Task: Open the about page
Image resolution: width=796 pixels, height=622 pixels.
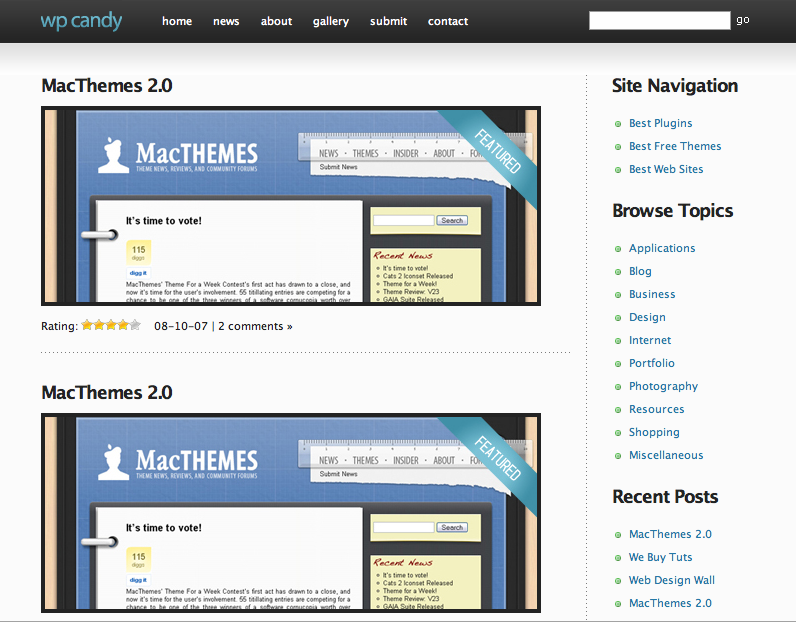Action: coord(276,21)
